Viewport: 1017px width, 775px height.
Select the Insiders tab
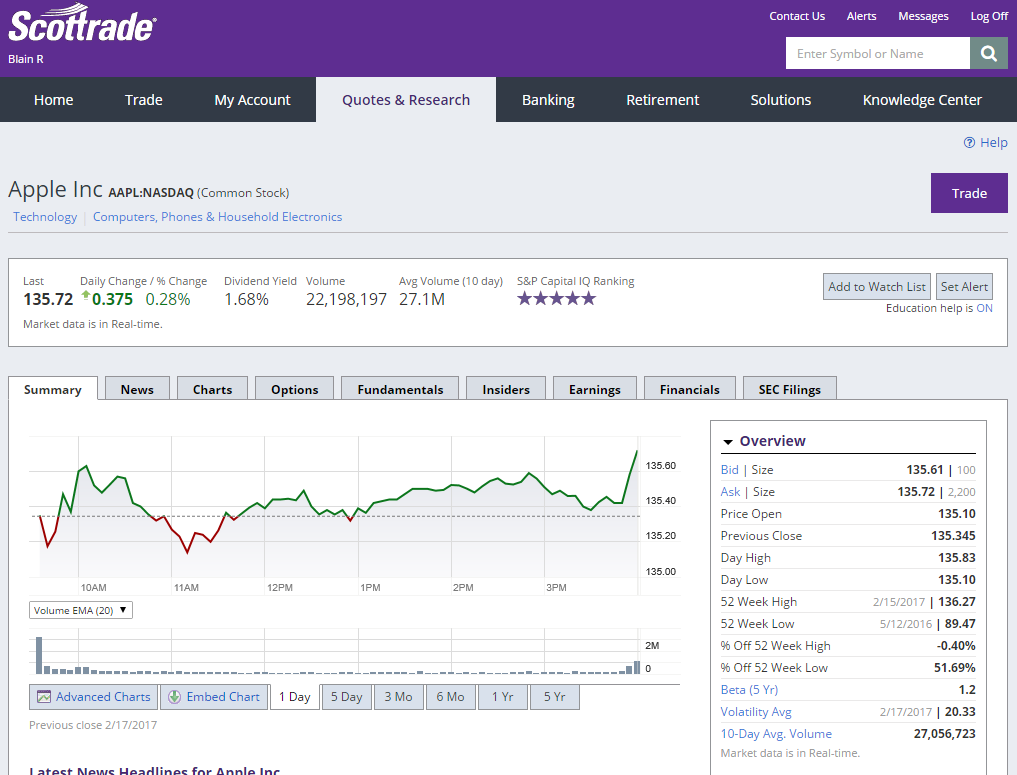[506, 389]
